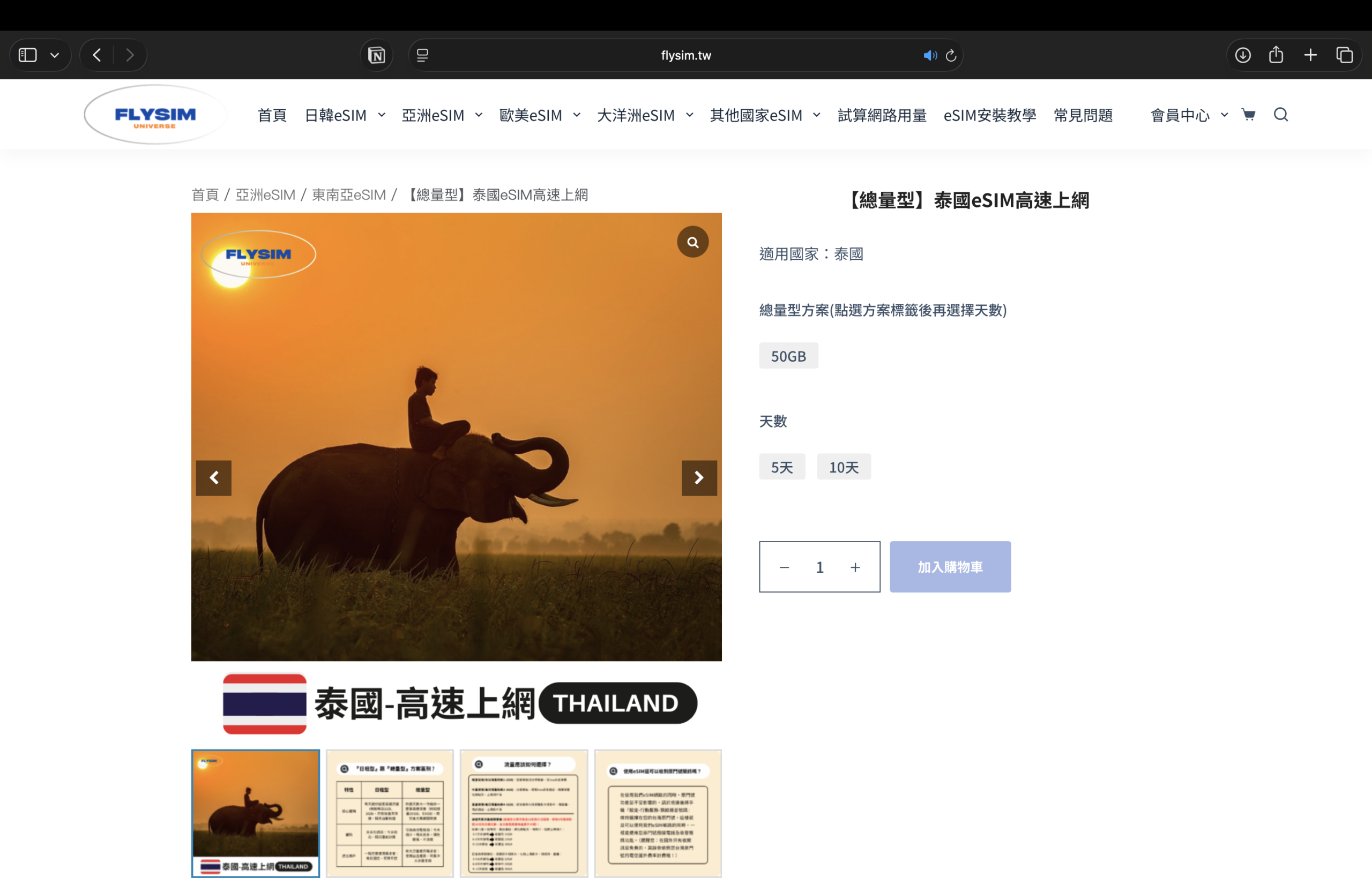Viewport: 1372px width, 892px height.
Task: Click the 加入購物車 button
Action: (950, 567)
